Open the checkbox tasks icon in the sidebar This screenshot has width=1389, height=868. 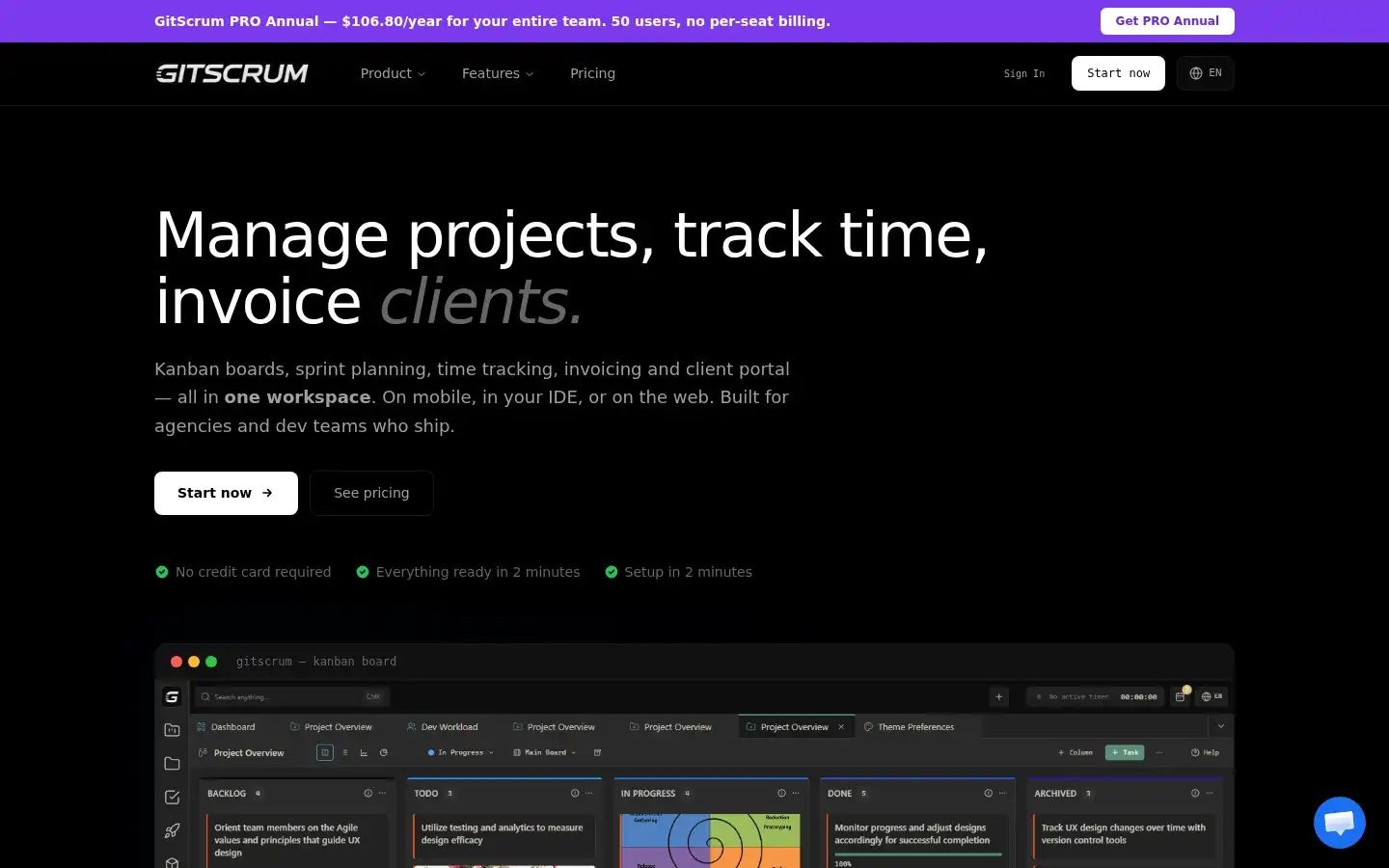(172, 798)
